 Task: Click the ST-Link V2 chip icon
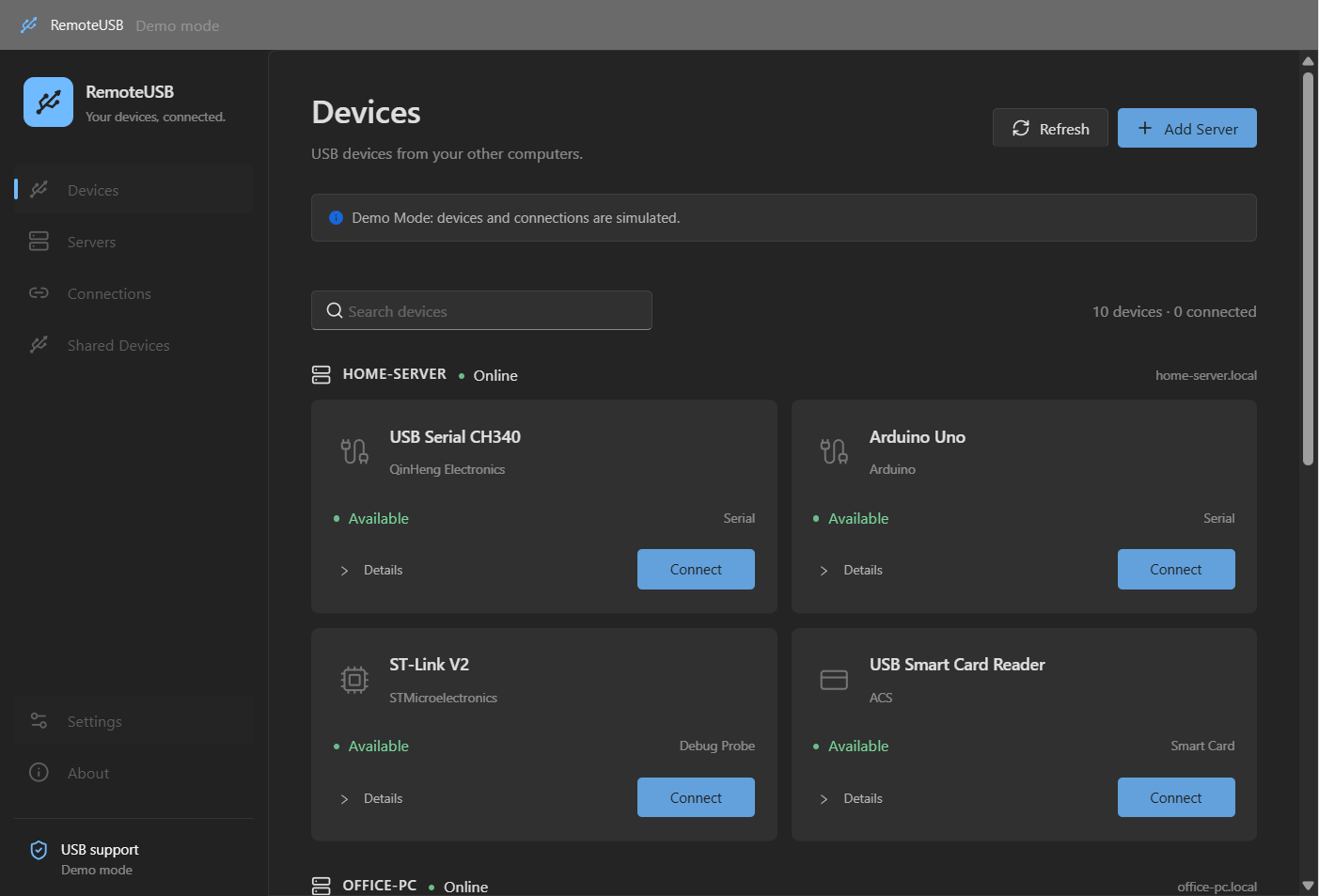[354, 680]
